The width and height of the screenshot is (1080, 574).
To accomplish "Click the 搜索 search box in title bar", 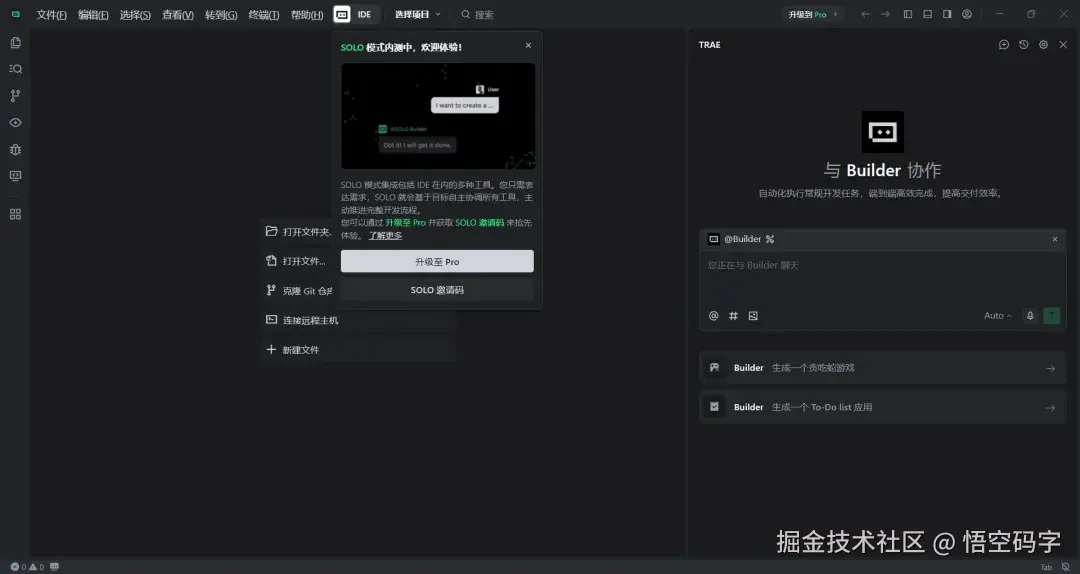I will (x=478, y=14).
